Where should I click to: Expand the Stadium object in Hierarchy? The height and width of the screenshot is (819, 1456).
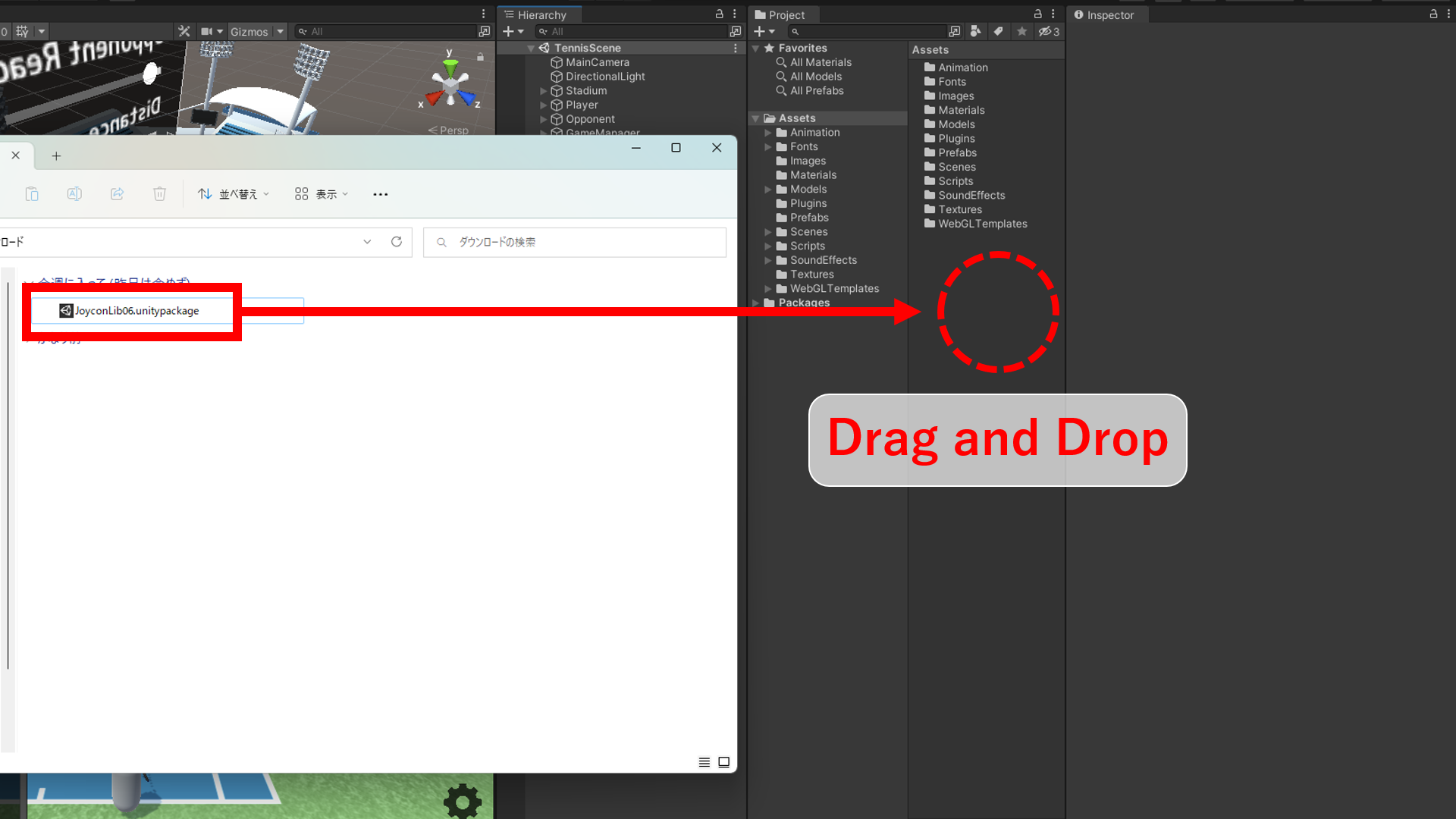click(x=543, y=91)
